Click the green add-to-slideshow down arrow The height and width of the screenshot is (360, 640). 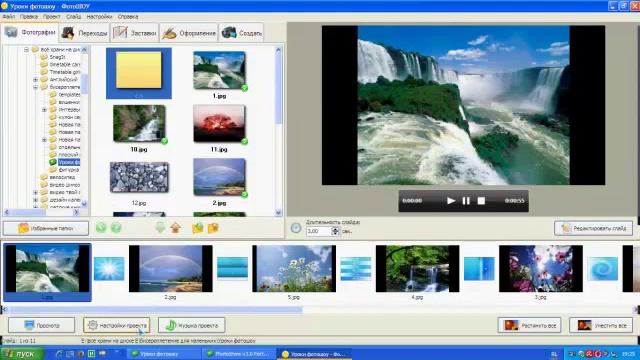(x=160, y=228)
